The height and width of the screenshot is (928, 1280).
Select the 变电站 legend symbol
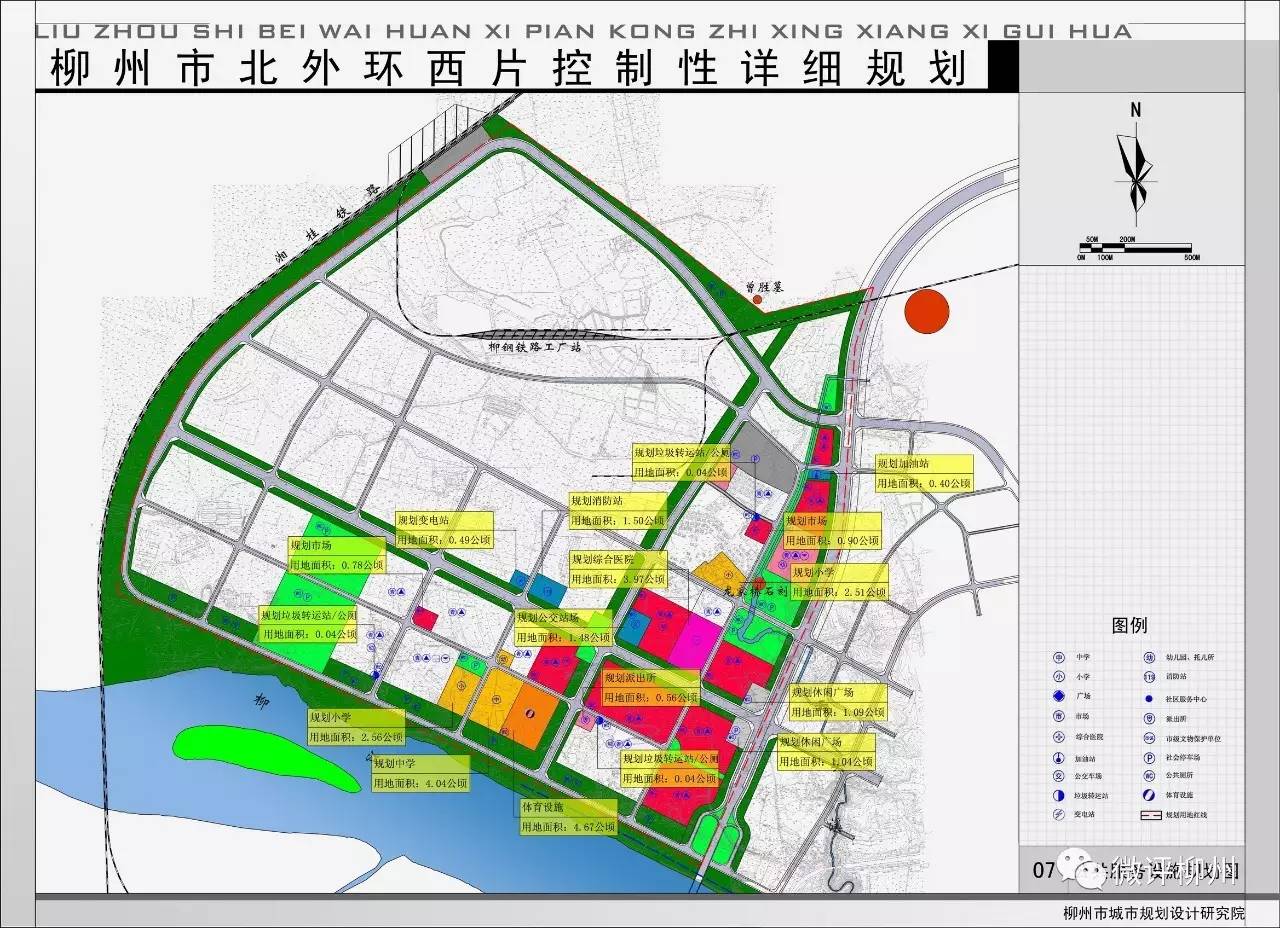click(1058, 815)
